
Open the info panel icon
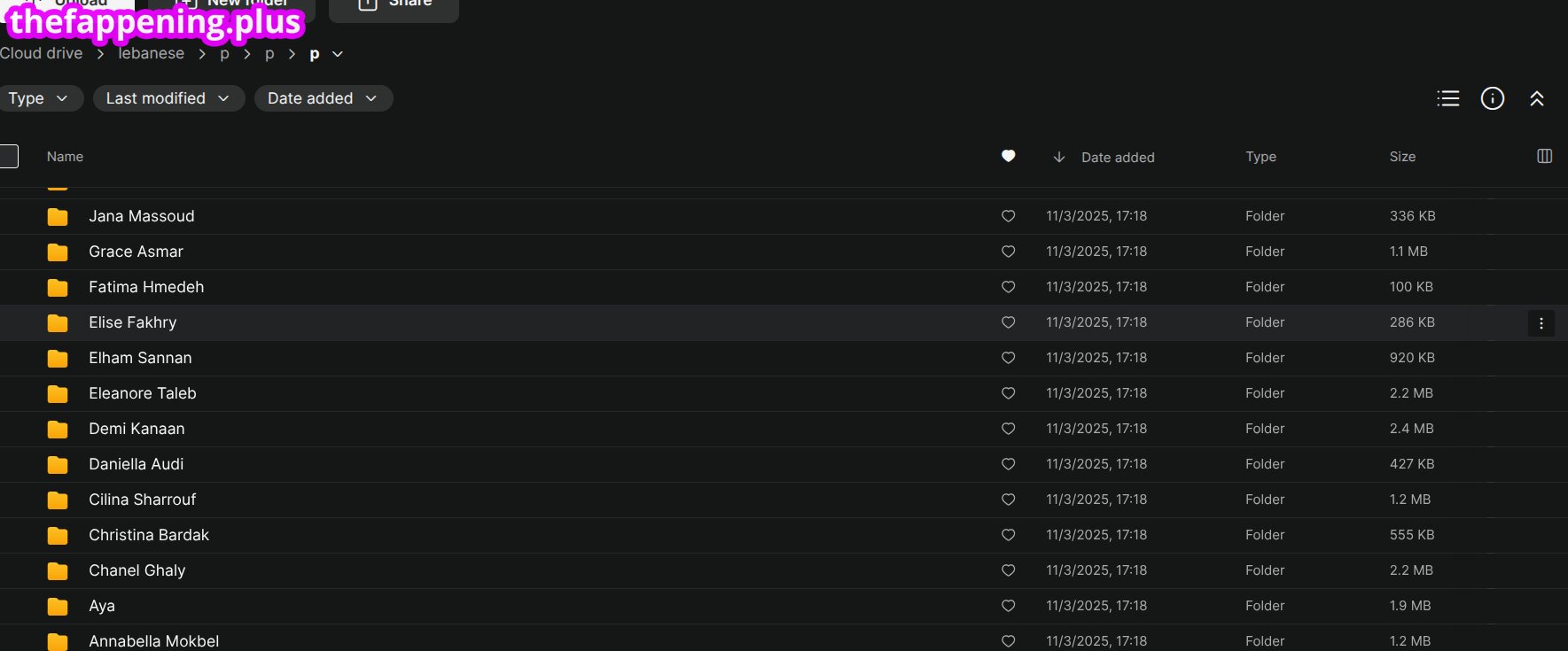(1493, 98)
